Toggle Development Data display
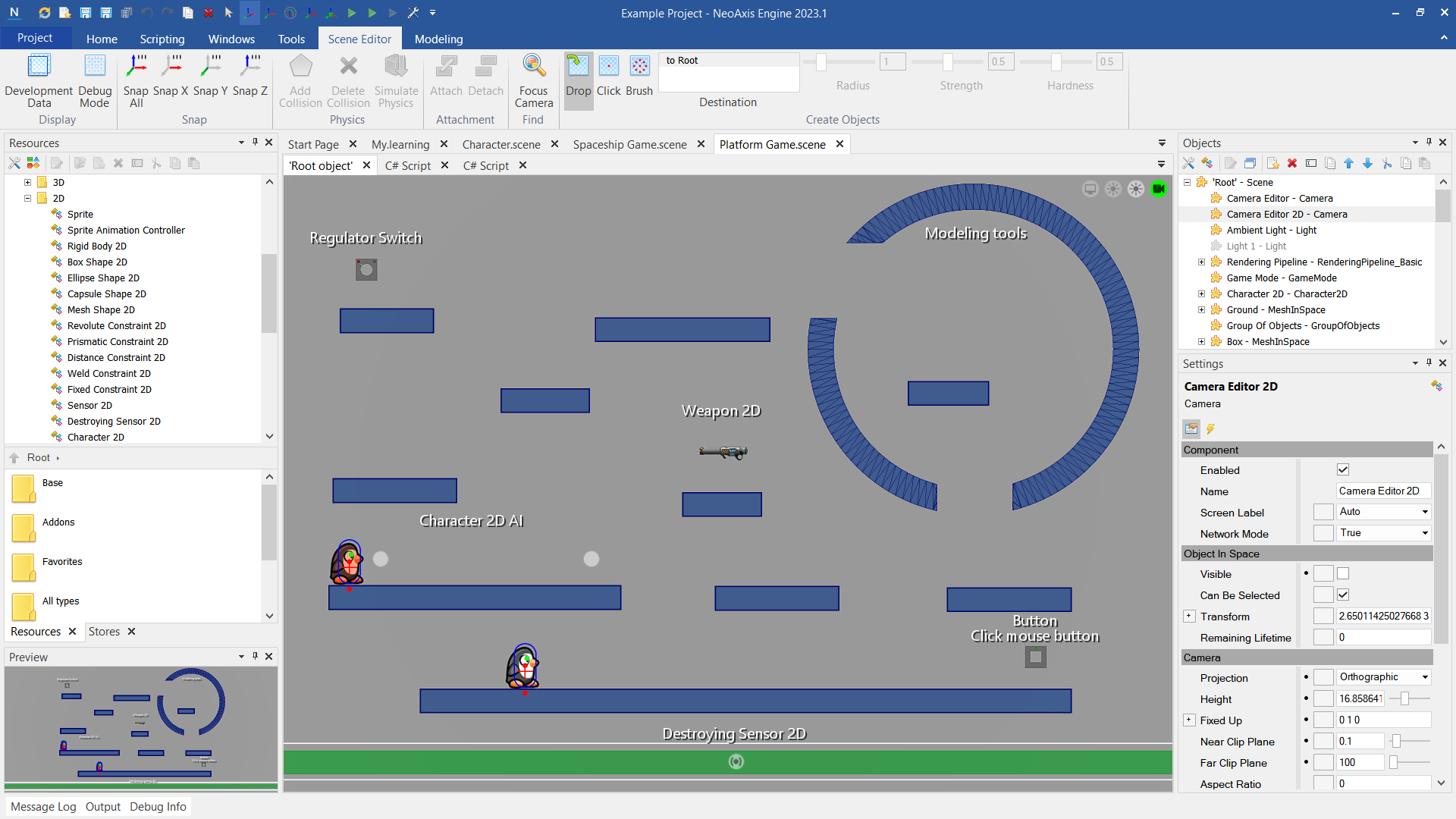The width and height of the screenshot is (1456, 819). (x=39, y=81)
